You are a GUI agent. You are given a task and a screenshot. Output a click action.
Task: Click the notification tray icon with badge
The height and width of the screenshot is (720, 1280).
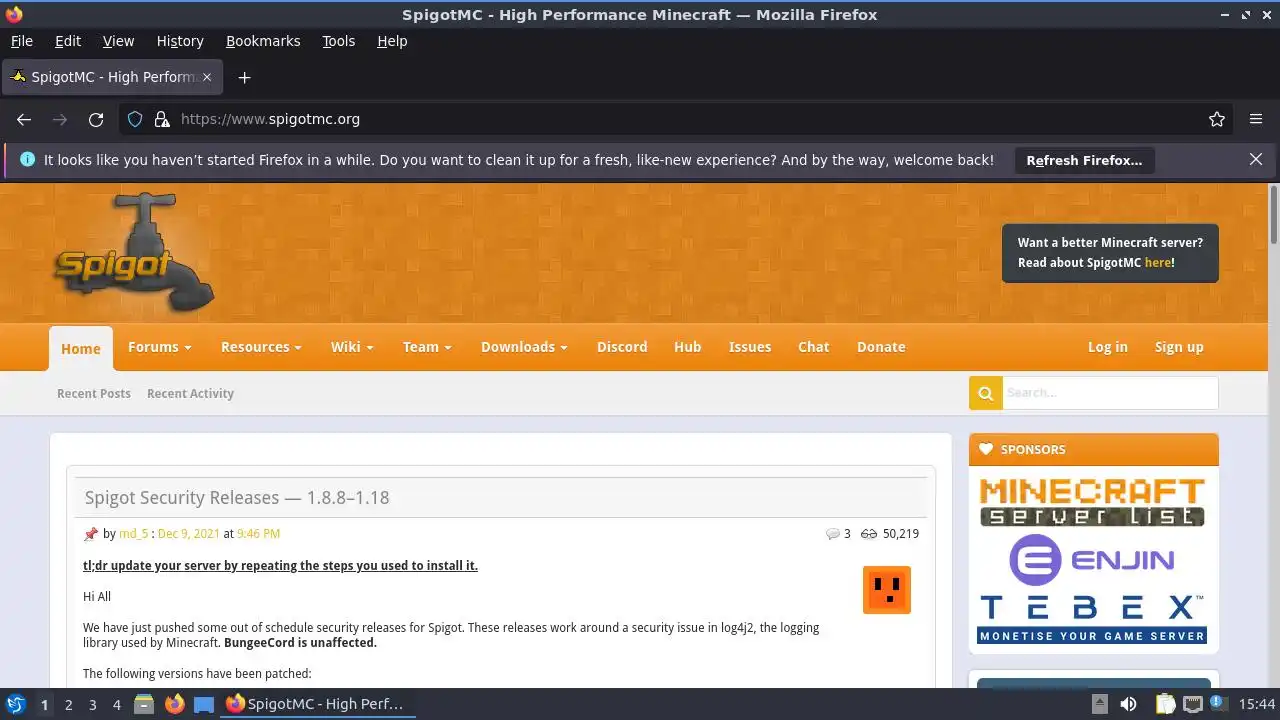coord(1220,704)
